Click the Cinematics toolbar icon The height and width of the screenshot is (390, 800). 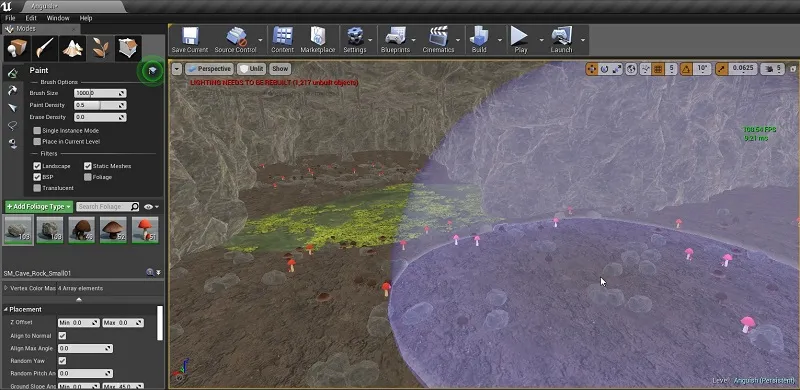coord(438,40)
